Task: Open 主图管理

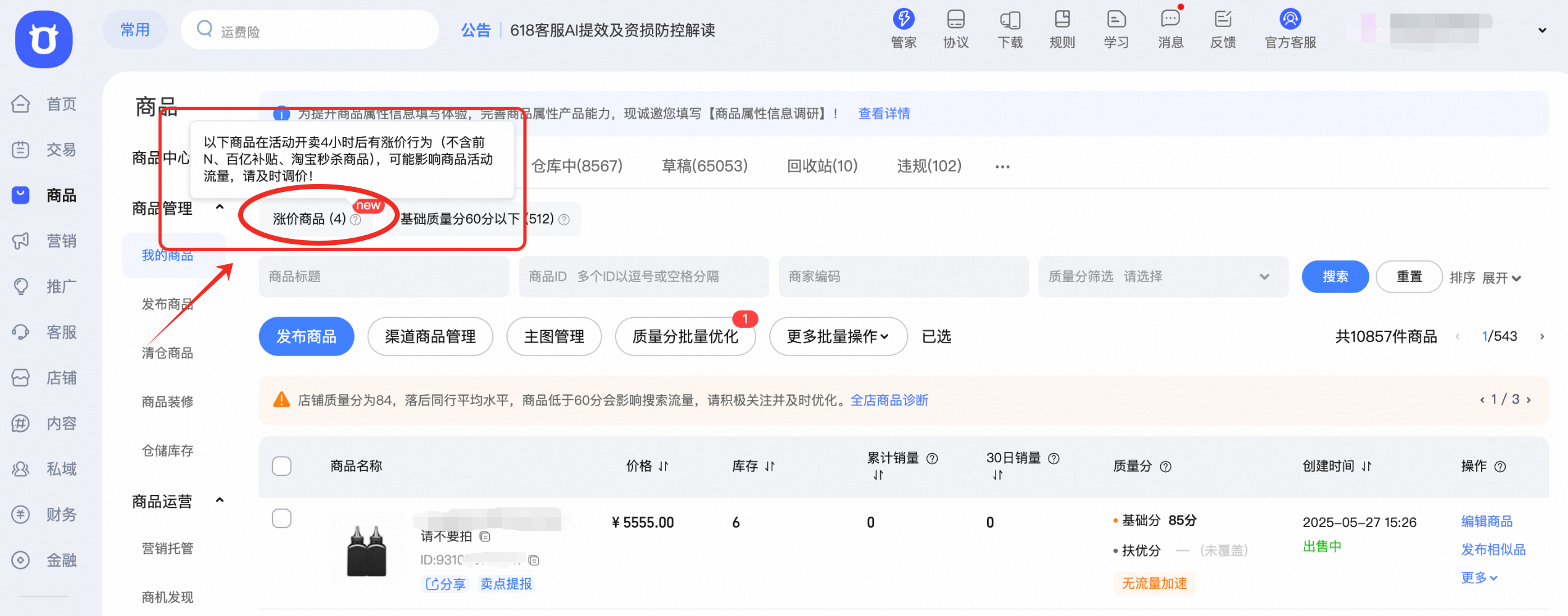Action: 554,336
